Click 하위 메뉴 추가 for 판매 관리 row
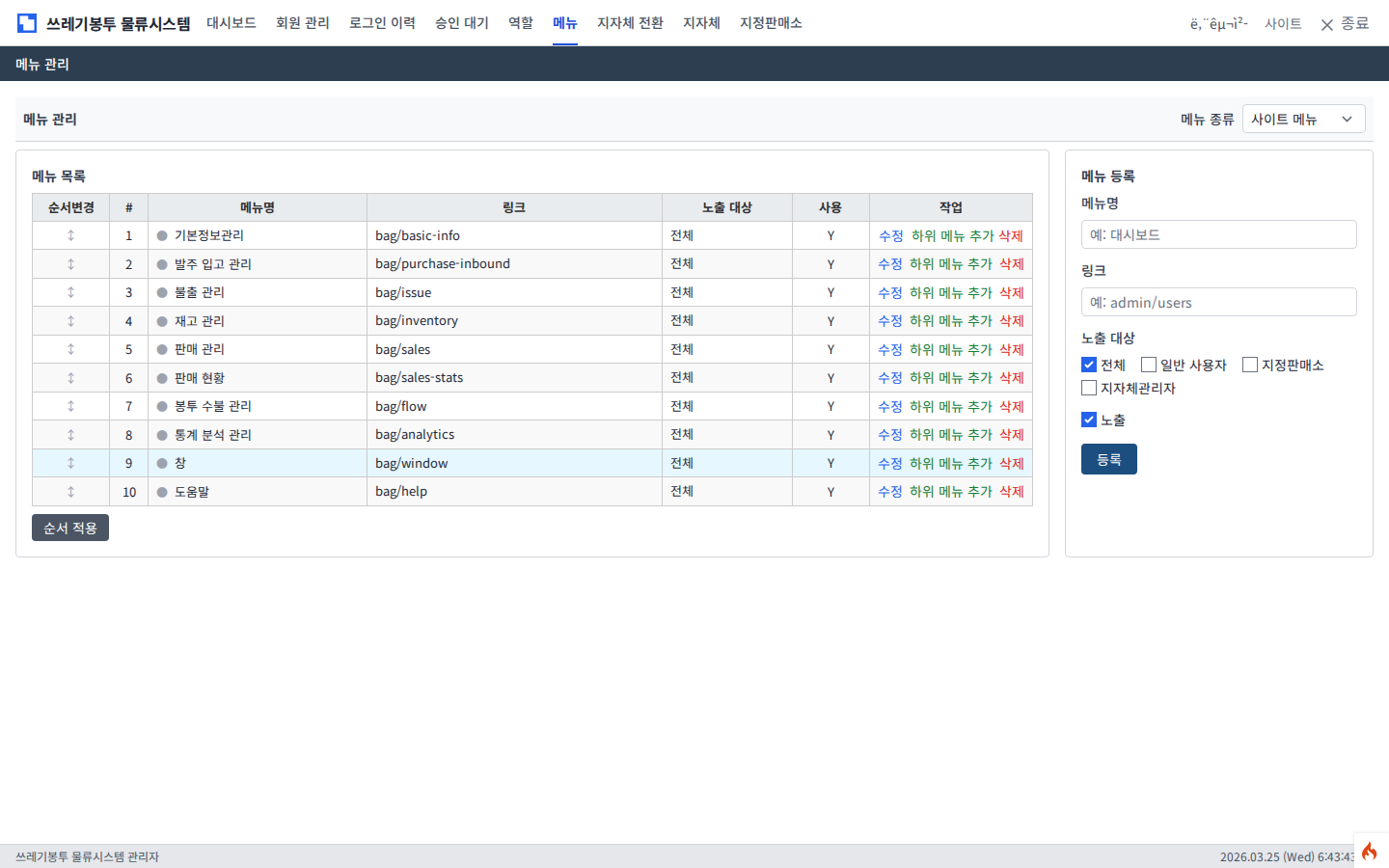The height and width of the screenshot is (868, 1389). click(950, 350)
